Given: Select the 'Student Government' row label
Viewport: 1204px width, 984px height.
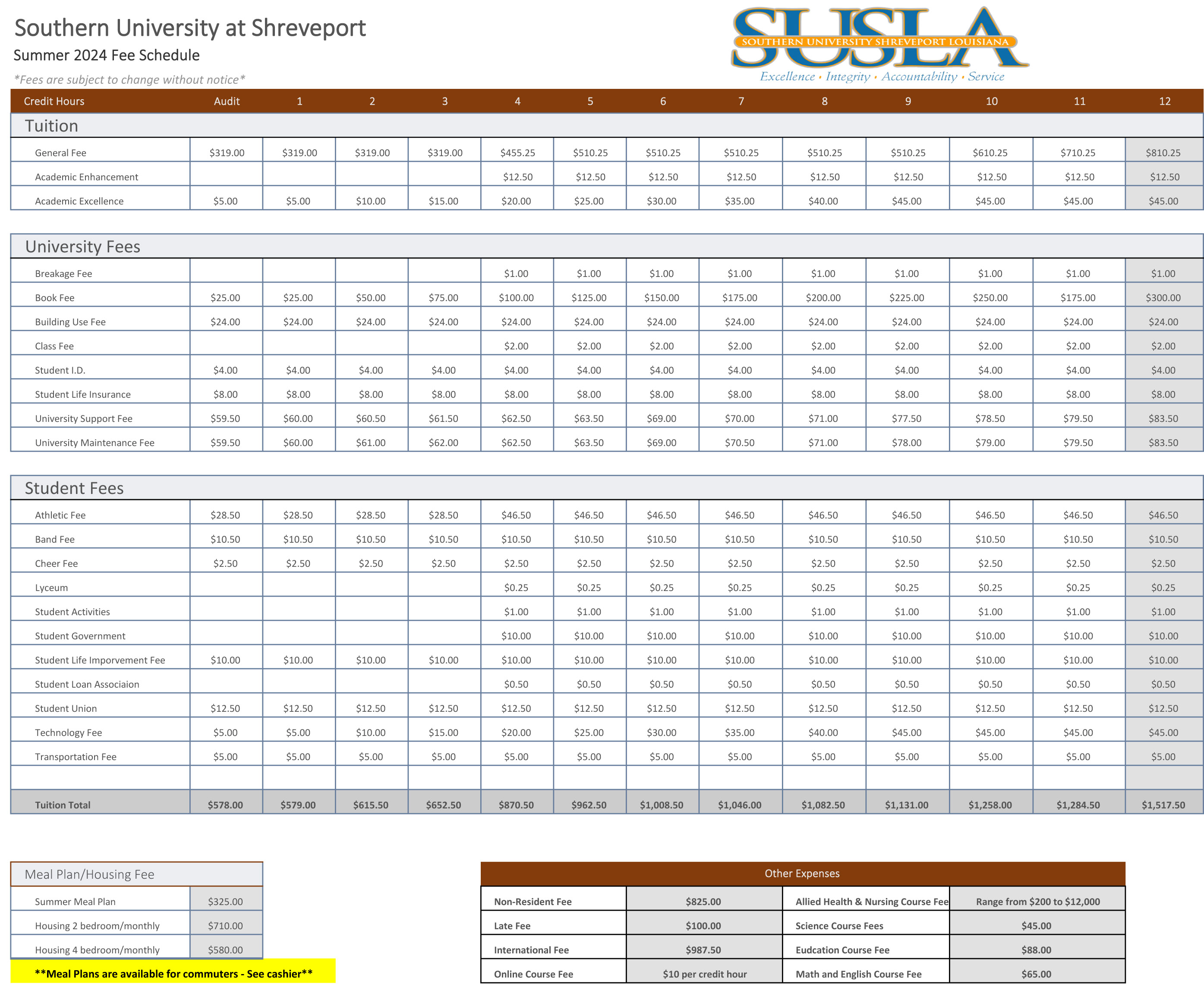Looking at the screenshot, I should (x=80, y=636).
